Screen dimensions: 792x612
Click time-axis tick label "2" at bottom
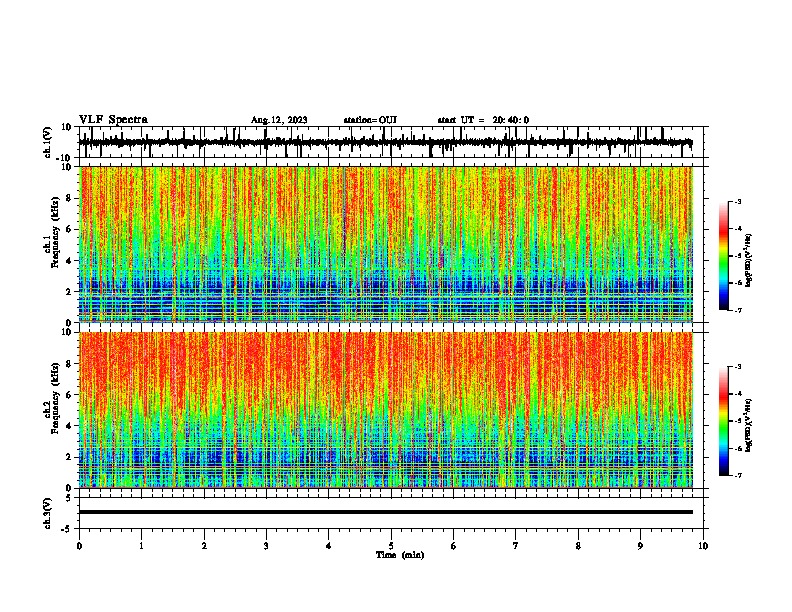(204, 546)
